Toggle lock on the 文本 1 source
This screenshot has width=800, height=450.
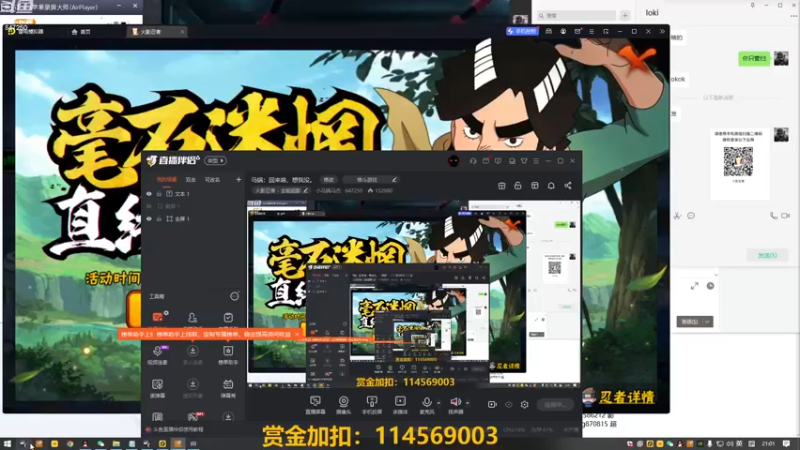coord(159,194)
